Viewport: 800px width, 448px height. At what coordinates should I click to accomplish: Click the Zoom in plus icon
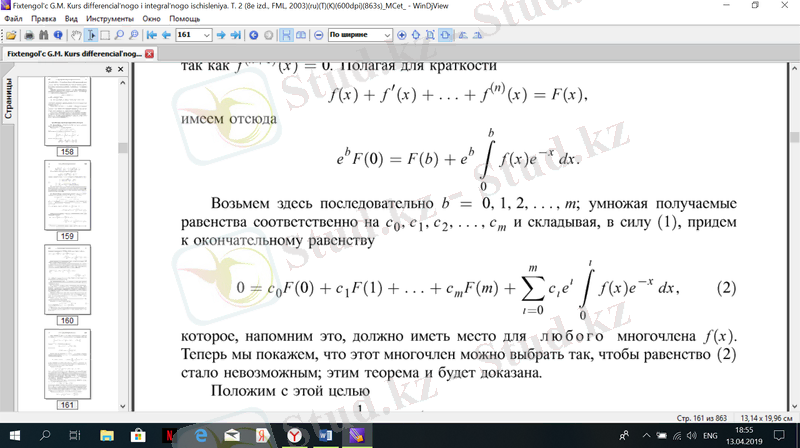click(x=402, y=35)
